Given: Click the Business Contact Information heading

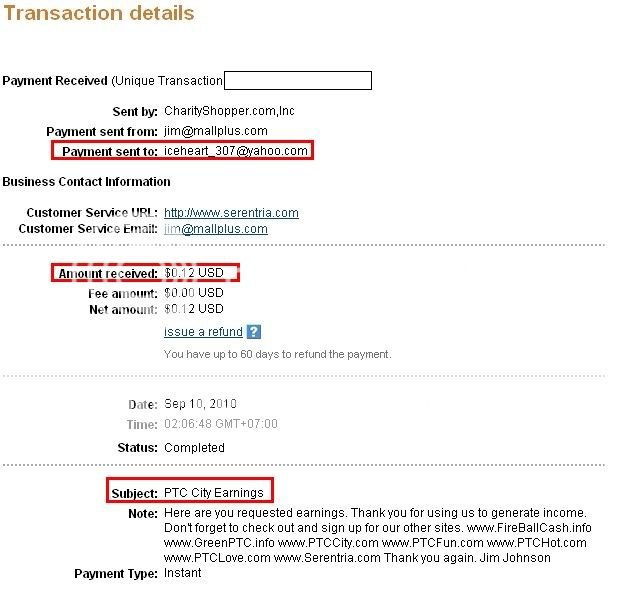Looking at the screenshot, I should pyautogui.click(x=86, y=182).
